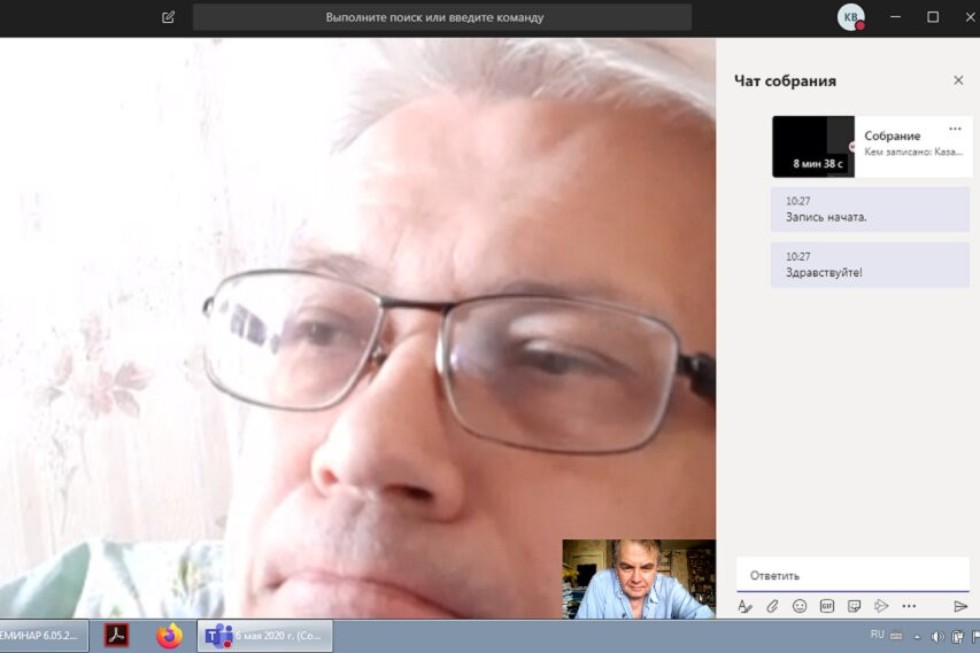Open the sticker picker

854,606
